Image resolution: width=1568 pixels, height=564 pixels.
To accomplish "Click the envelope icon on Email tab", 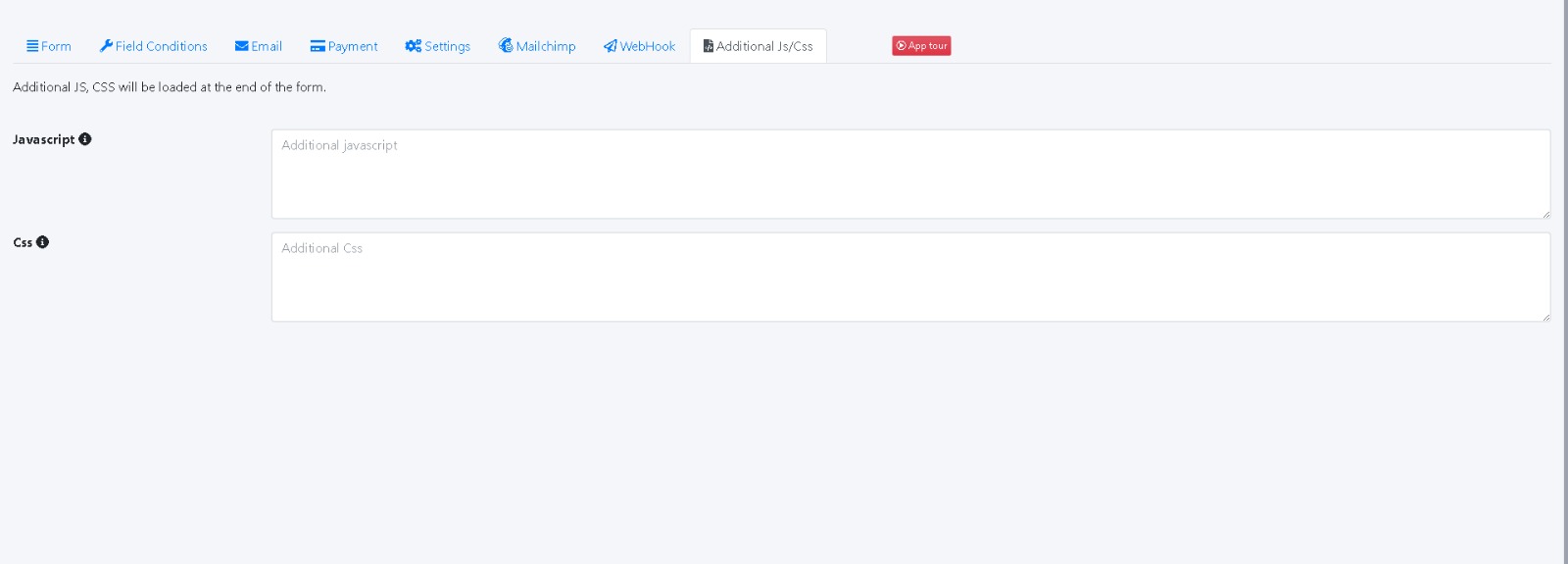I will [241, 46].
